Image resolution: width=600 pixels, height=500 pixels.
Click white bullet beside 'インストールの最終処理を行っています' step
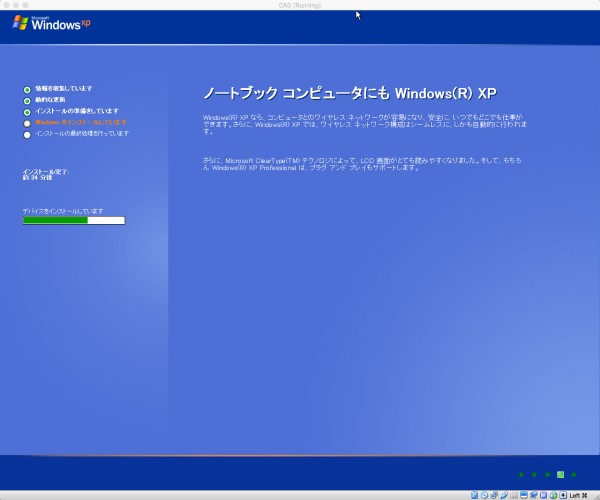coord(27,135)
